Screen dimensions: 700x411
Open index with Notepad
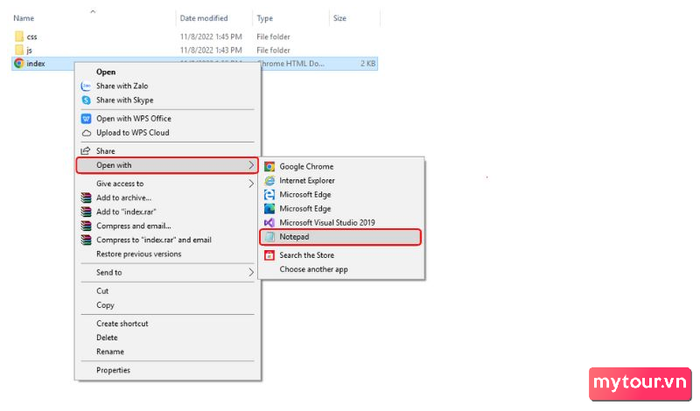click(340, 237)
